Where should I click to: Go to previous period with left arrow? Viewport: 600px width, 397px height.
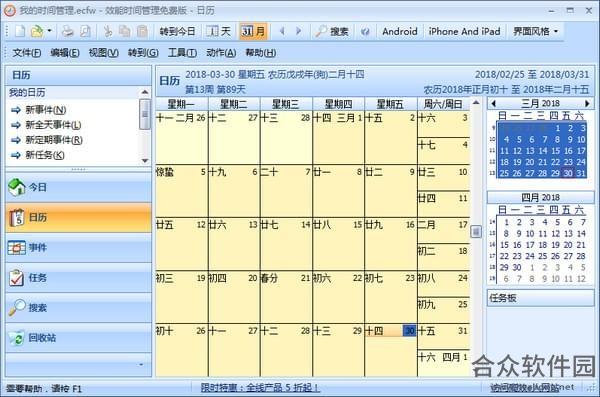(282, 31)
